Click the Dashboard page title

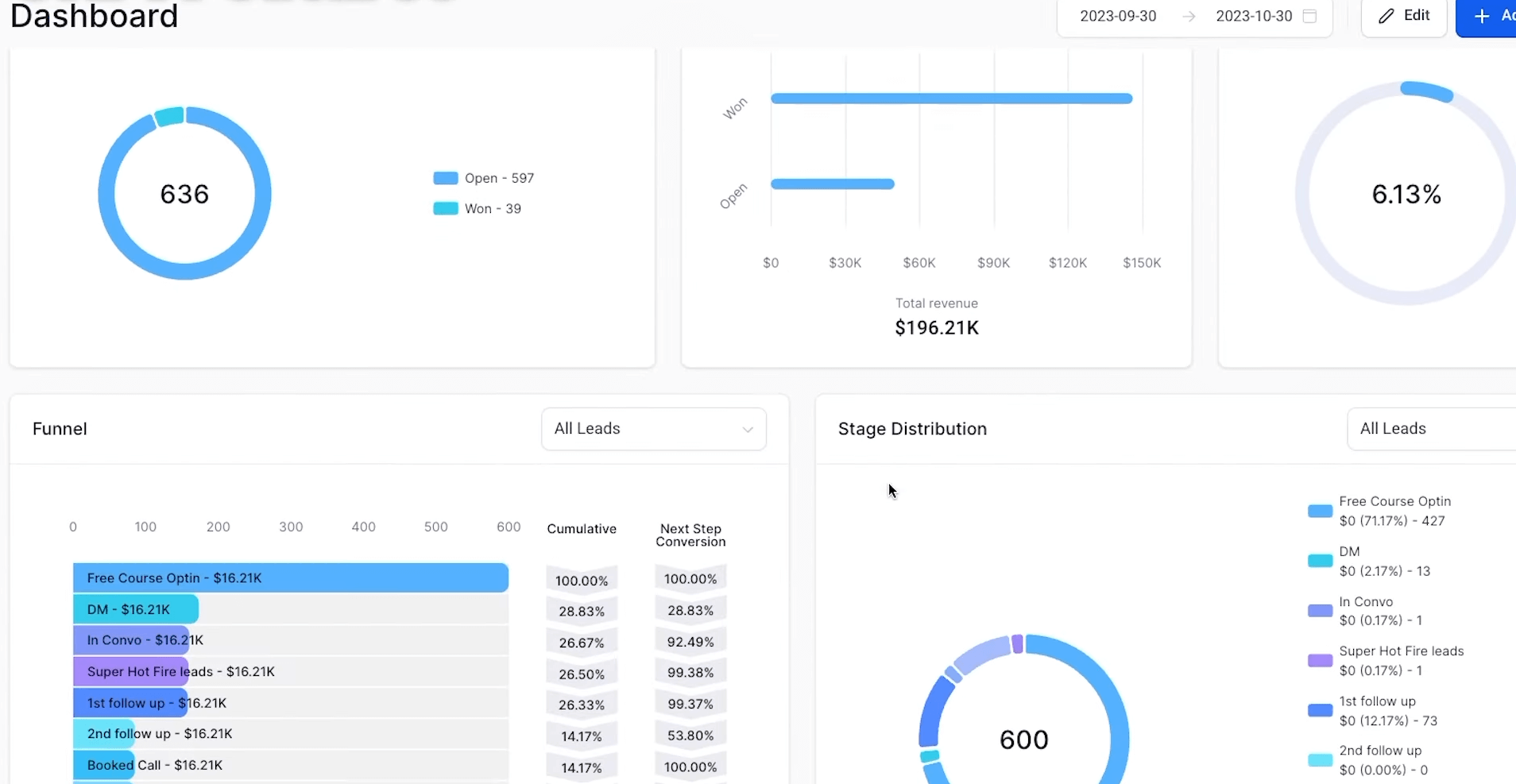click(x=94, y=16)
